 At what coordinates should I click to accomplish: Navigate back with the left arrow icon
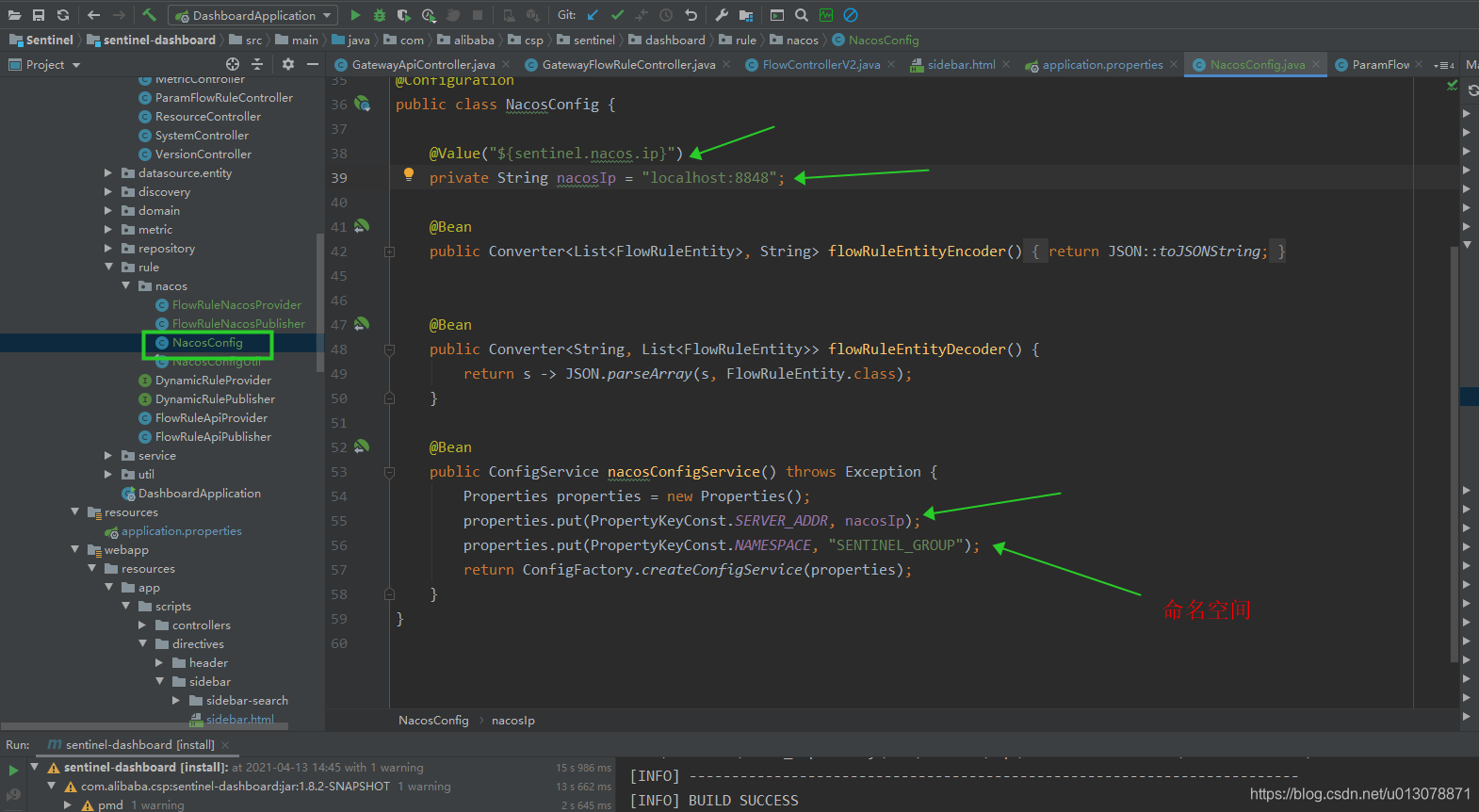pyautogui.click(x=93, y=15)
